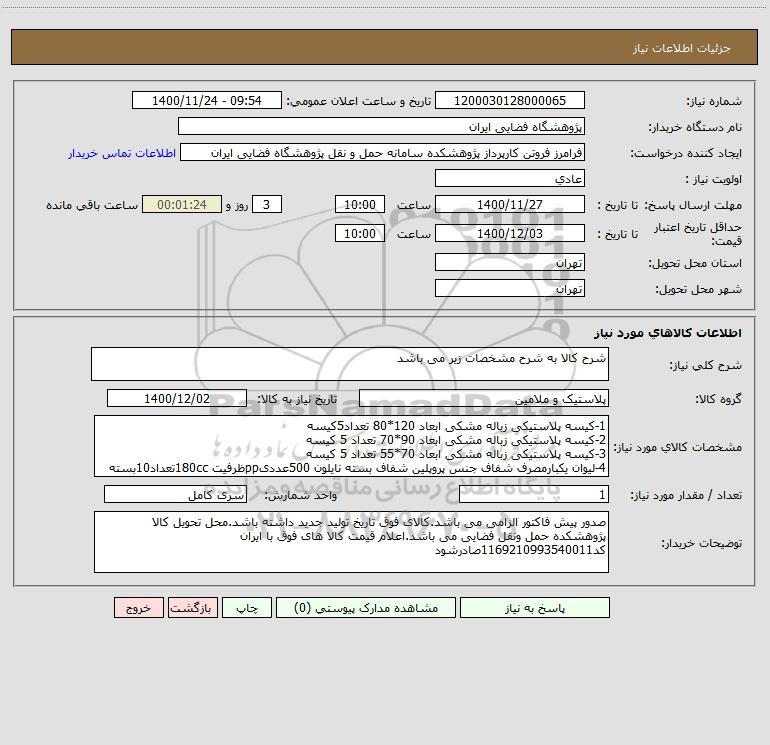
Task: Click label حداقل تاریخ اعتبار قیمت
Action: pos(698,234)
